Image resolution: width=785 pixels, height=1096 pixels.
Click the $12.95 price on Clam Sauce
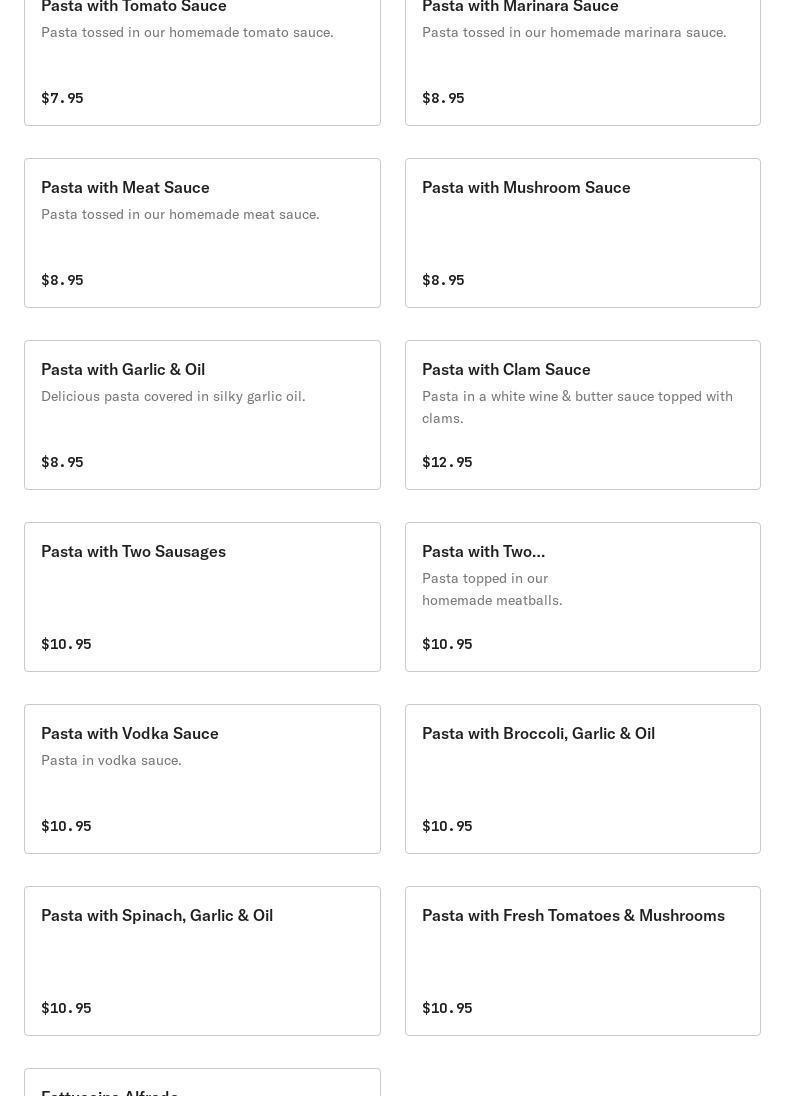tap(447, 462)
